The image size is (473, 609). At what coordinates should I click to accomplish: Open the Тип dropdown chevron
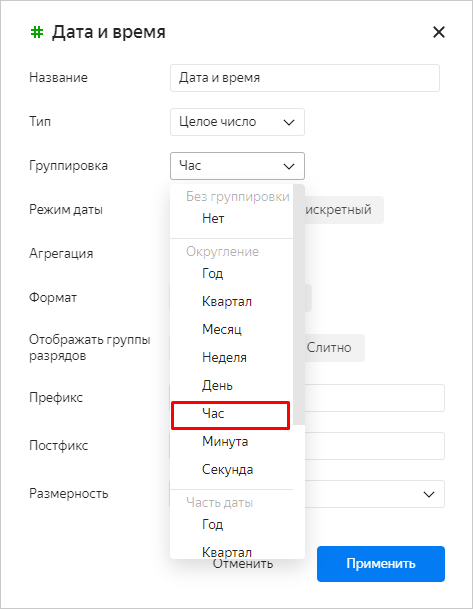[x=289, y=122]
